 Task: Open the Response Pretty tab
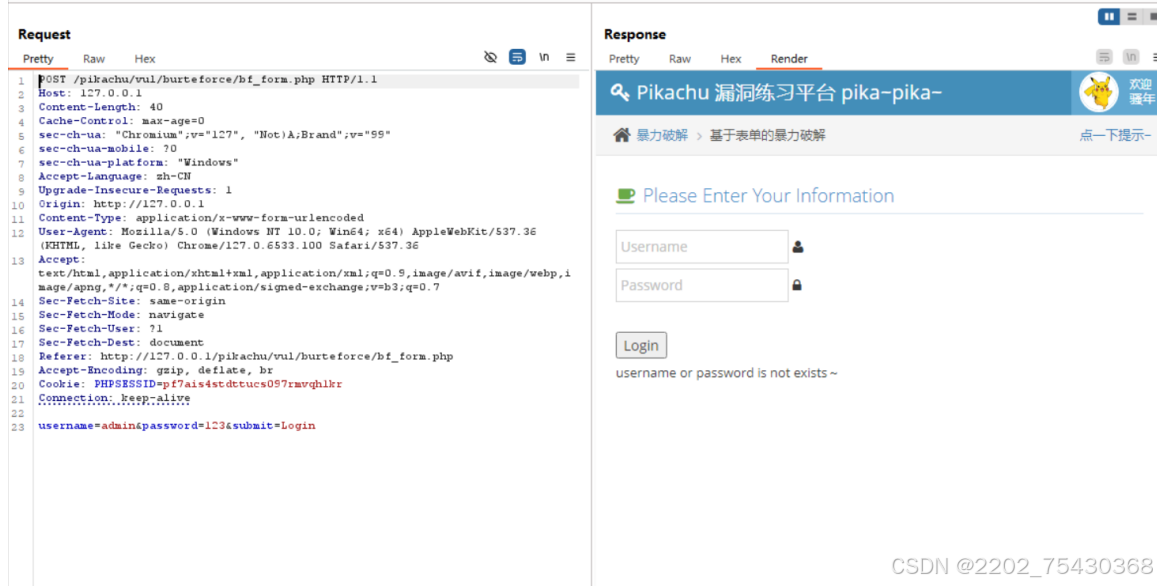(624, 59)
